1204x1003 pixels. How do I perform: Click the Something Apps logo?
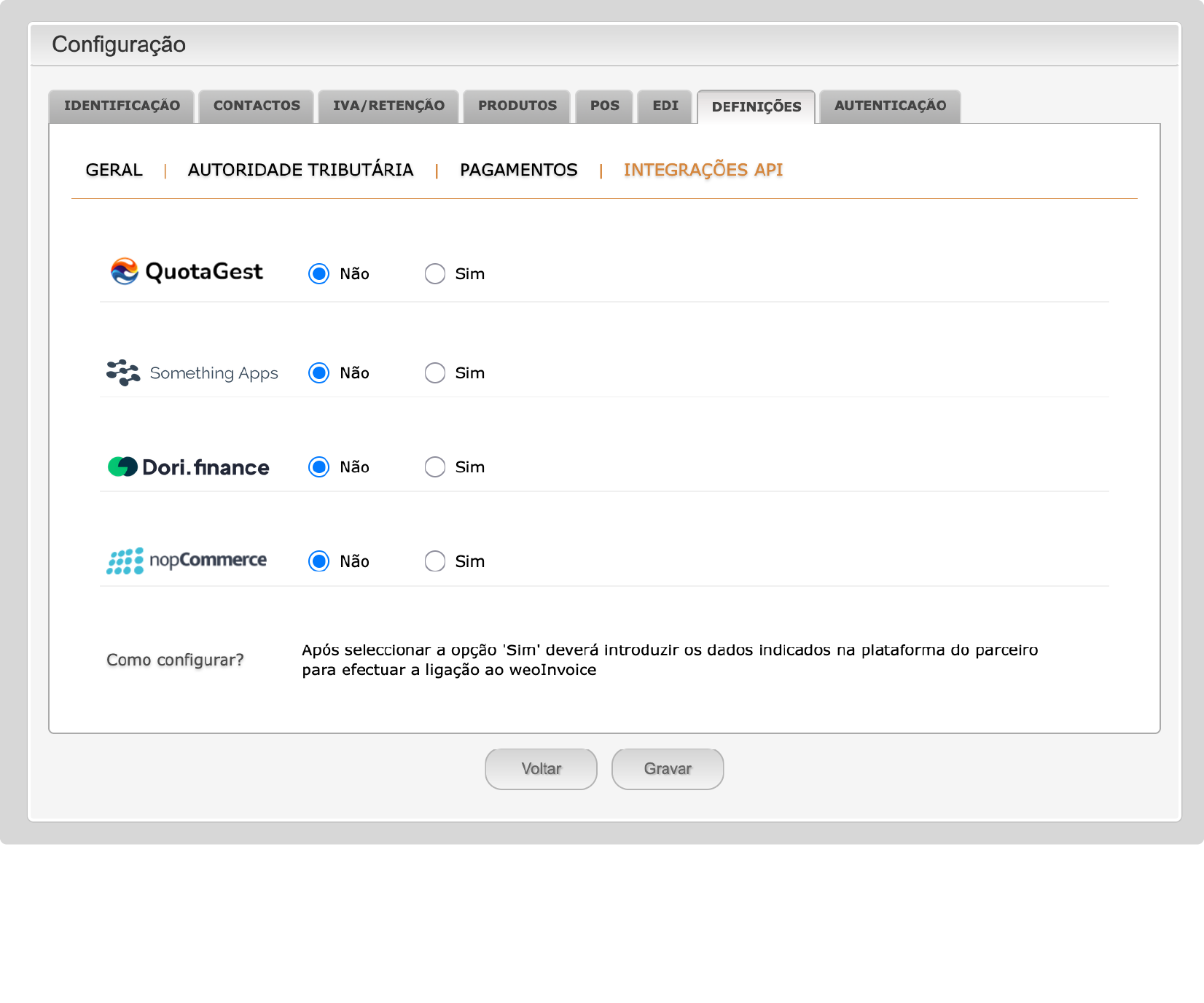click(192, 373)
